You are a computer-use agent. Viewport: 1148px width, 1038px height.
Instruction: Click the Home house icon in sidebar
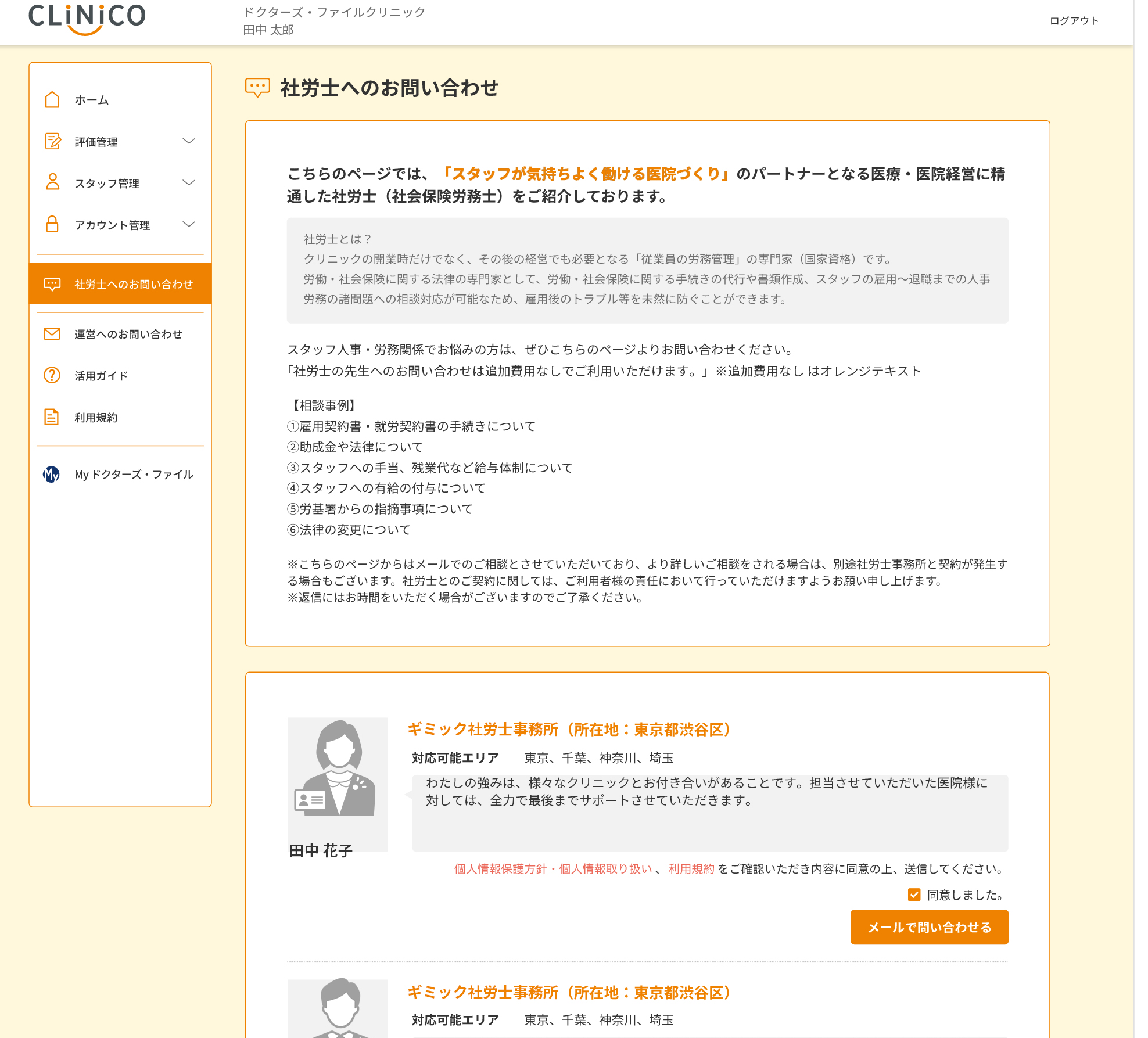point(52,100)
